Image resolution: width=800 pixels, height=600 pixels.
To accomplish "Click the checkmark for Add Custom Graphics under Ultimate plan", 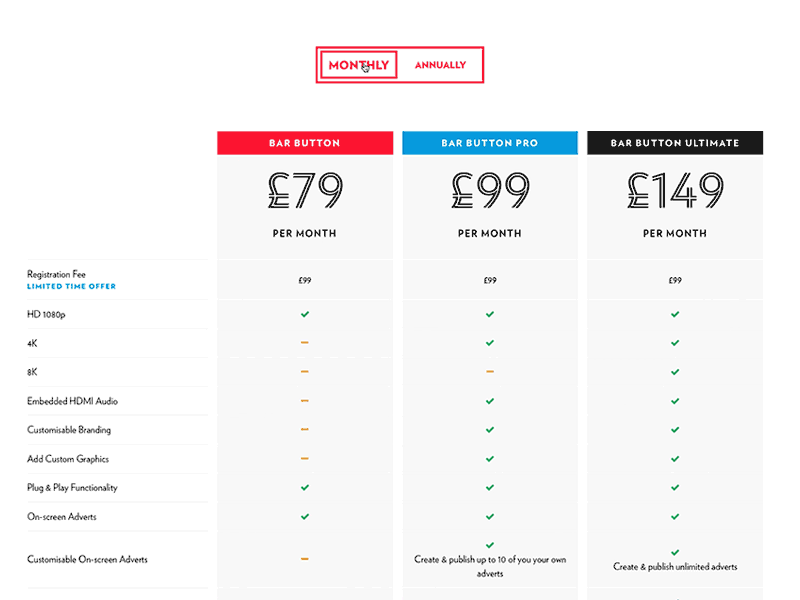I will [675, 459].
